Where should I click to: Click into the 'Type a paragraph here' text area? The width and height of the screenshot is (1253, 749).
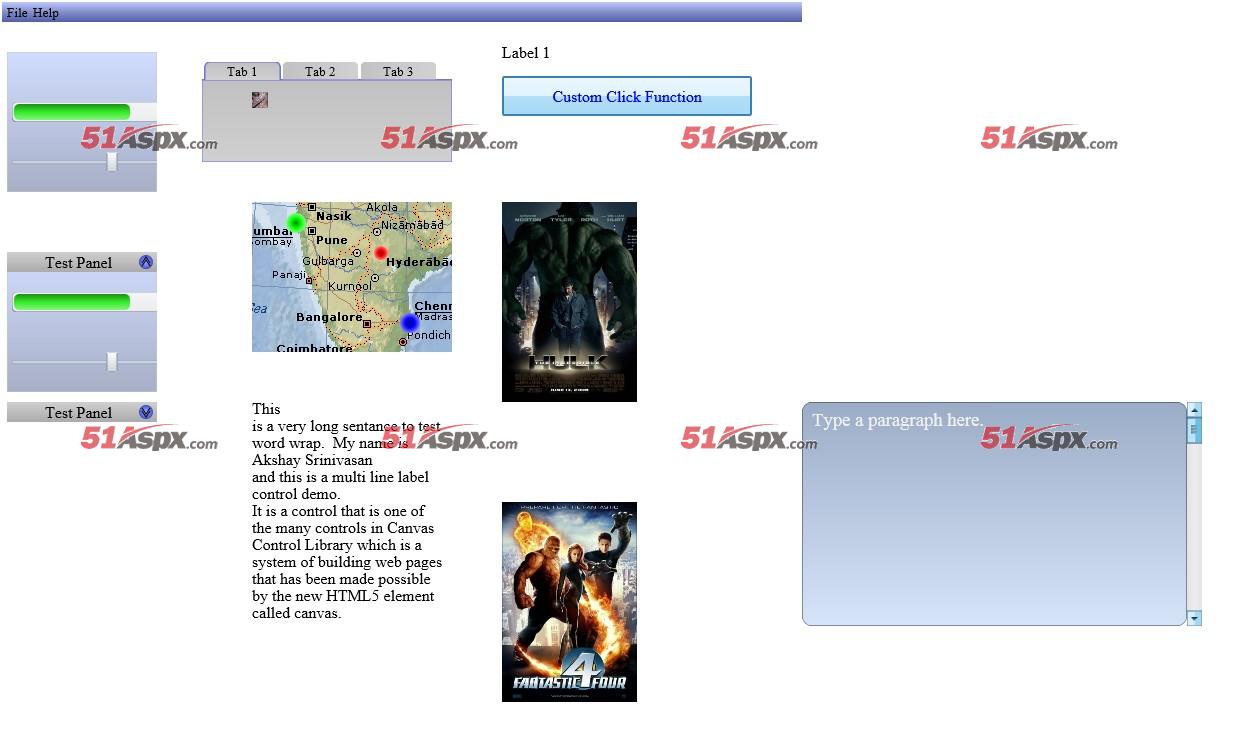tap(994, 514)
